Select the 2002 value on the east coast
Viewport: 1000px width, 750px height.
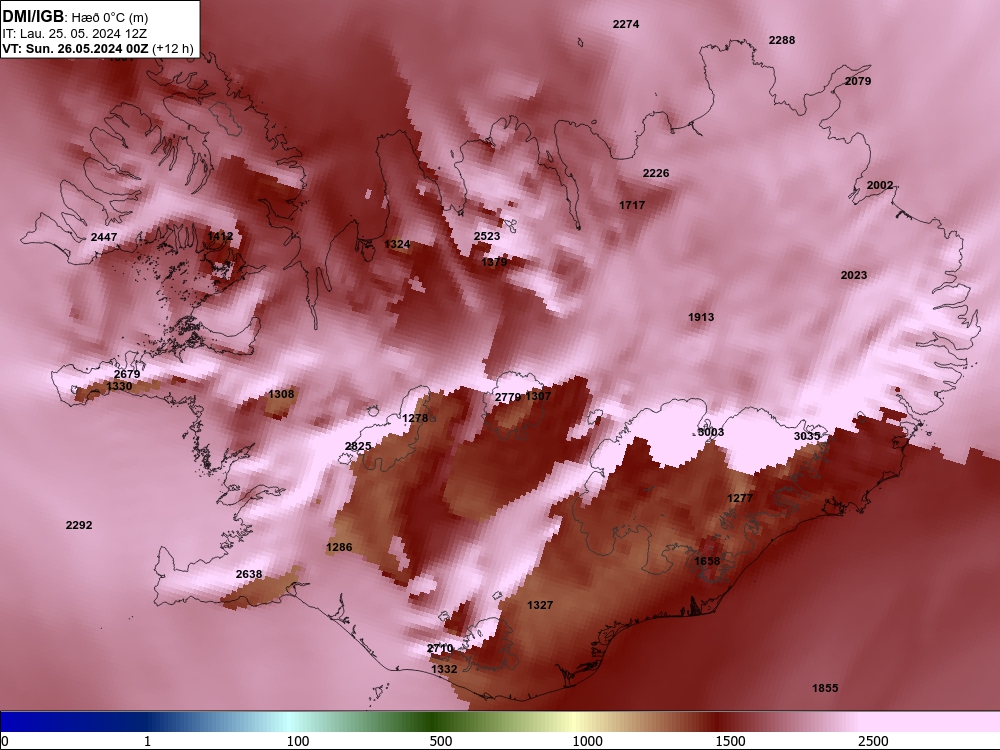(879, 186)
